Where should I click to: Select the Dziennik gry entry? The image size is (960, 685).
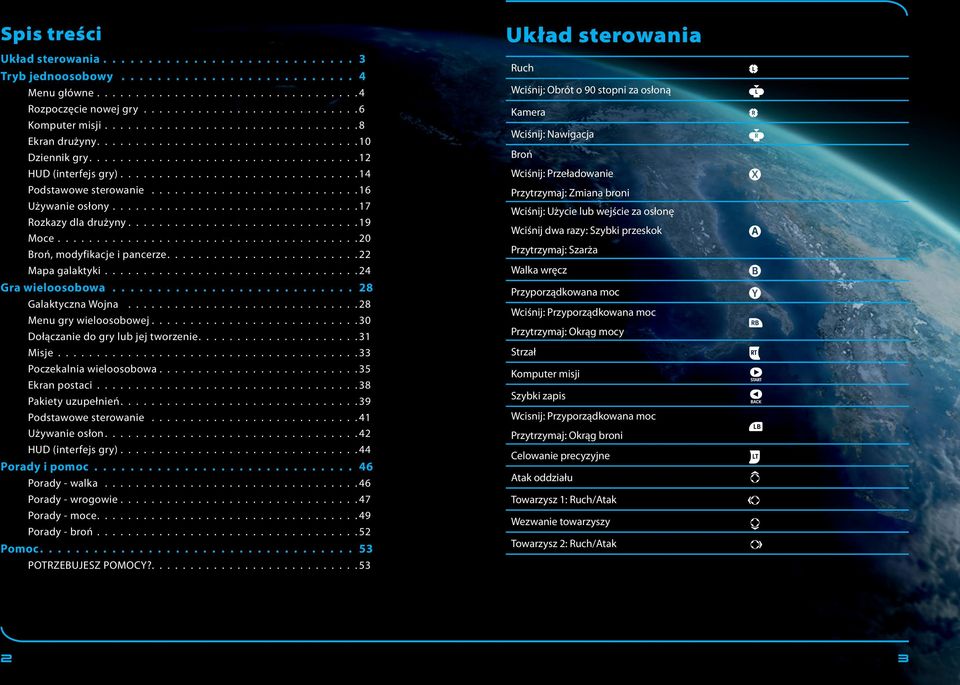(199, 157)
